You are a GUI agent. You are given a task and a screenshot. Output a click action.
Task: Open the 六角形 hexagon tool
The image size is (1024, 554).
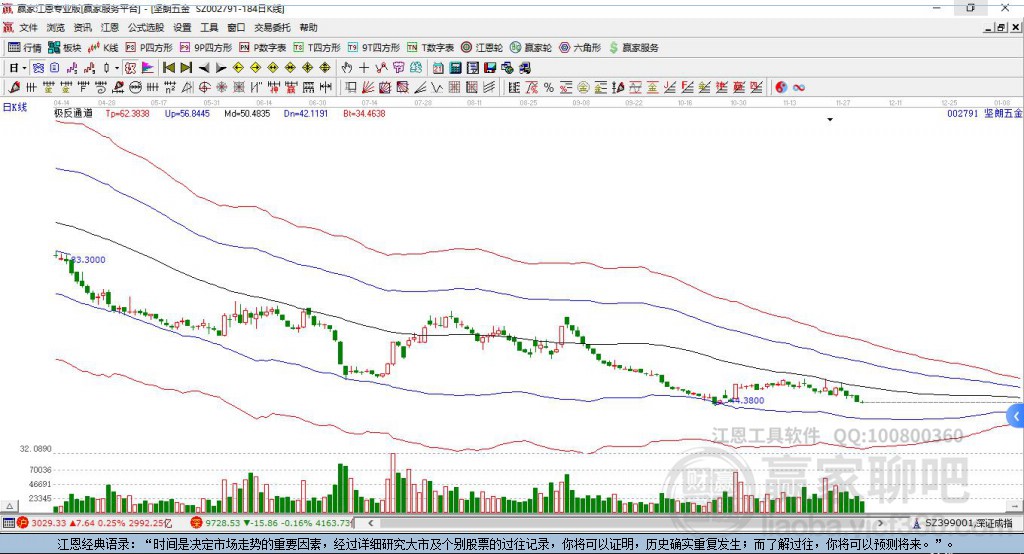(x=580, y=48)
